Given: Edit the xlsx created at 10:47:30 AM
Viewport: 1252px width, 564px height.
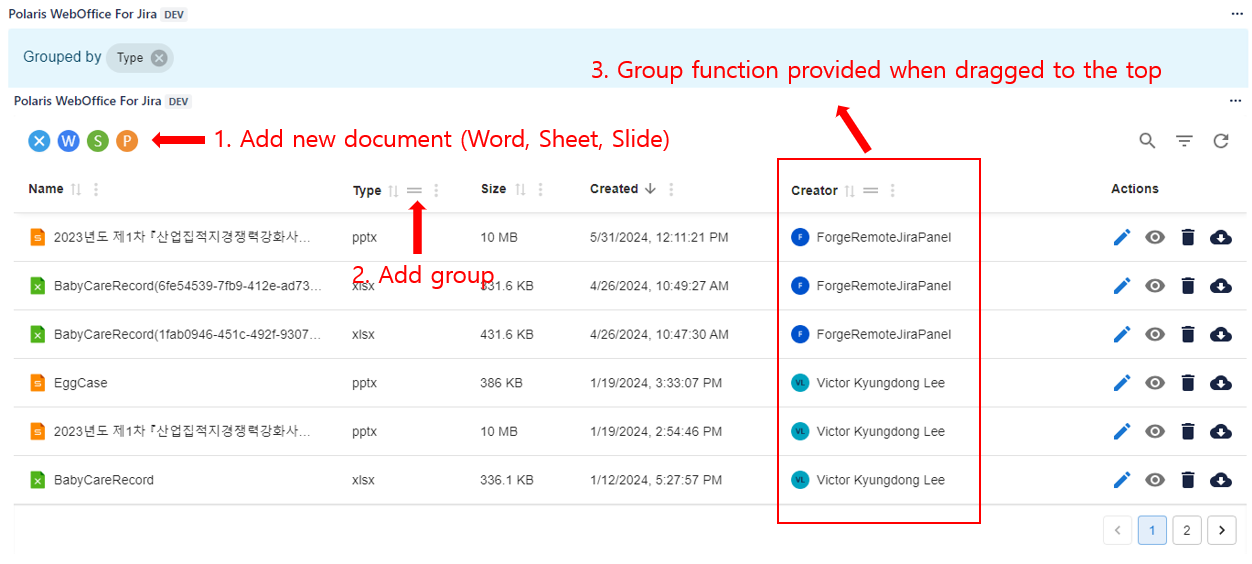Looking at the screenshot, I should (x=1122, y=334).
